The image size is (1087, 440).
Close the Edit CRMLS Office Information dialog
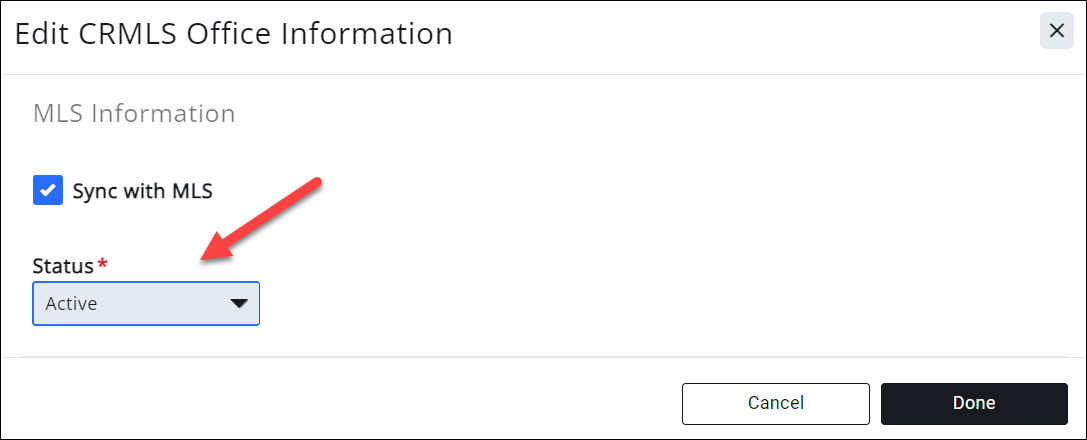pyautogui.click(x=1056, y=32)
